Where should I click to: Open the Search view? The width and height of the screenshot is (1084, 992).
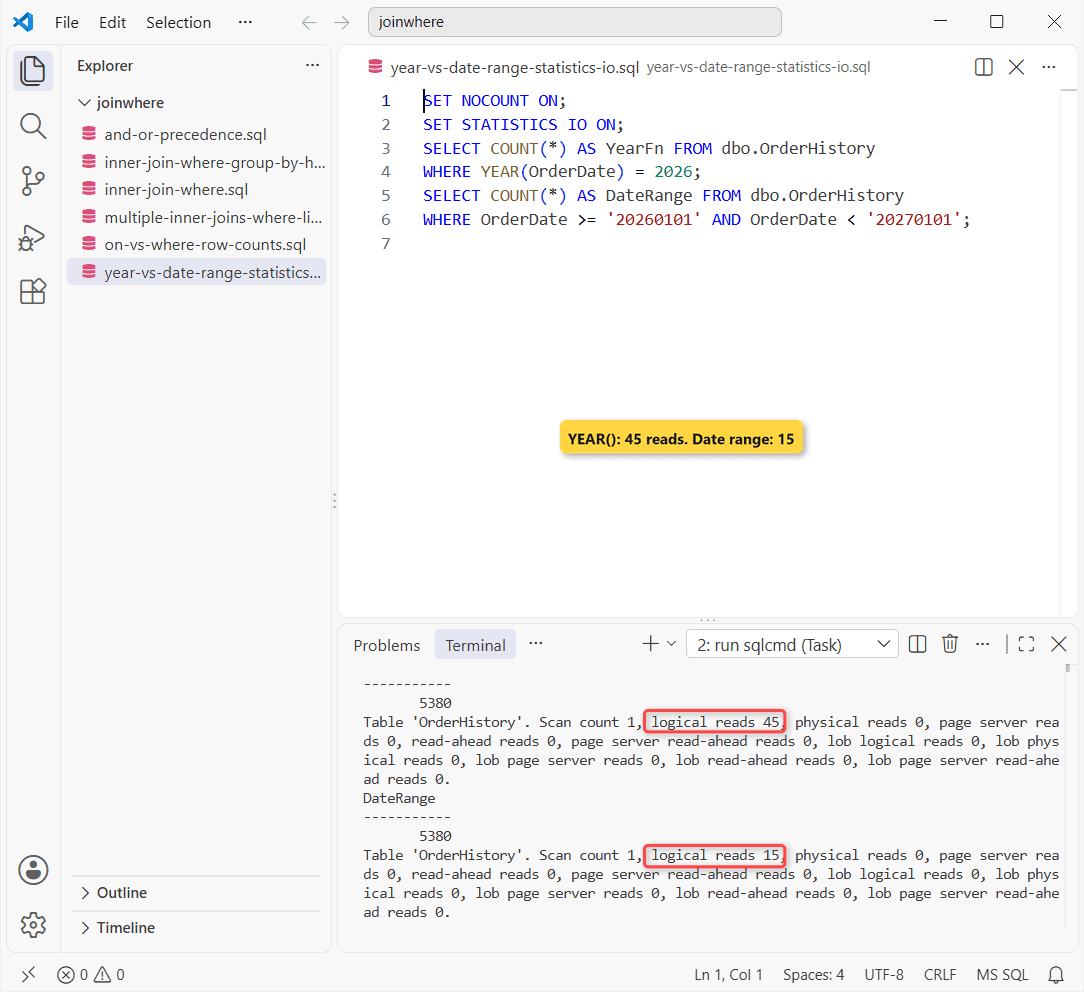coord(32,127)
